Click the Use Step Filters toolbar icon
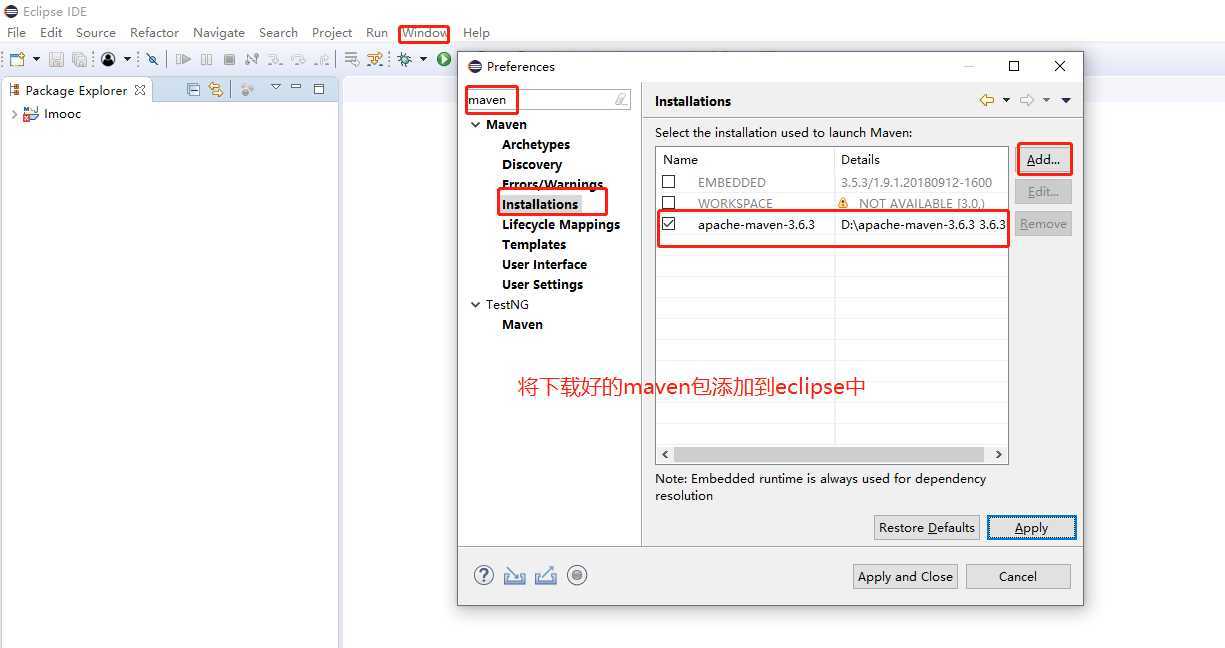Viewport: 1225px width, 648px height. (x=375, y=60)
